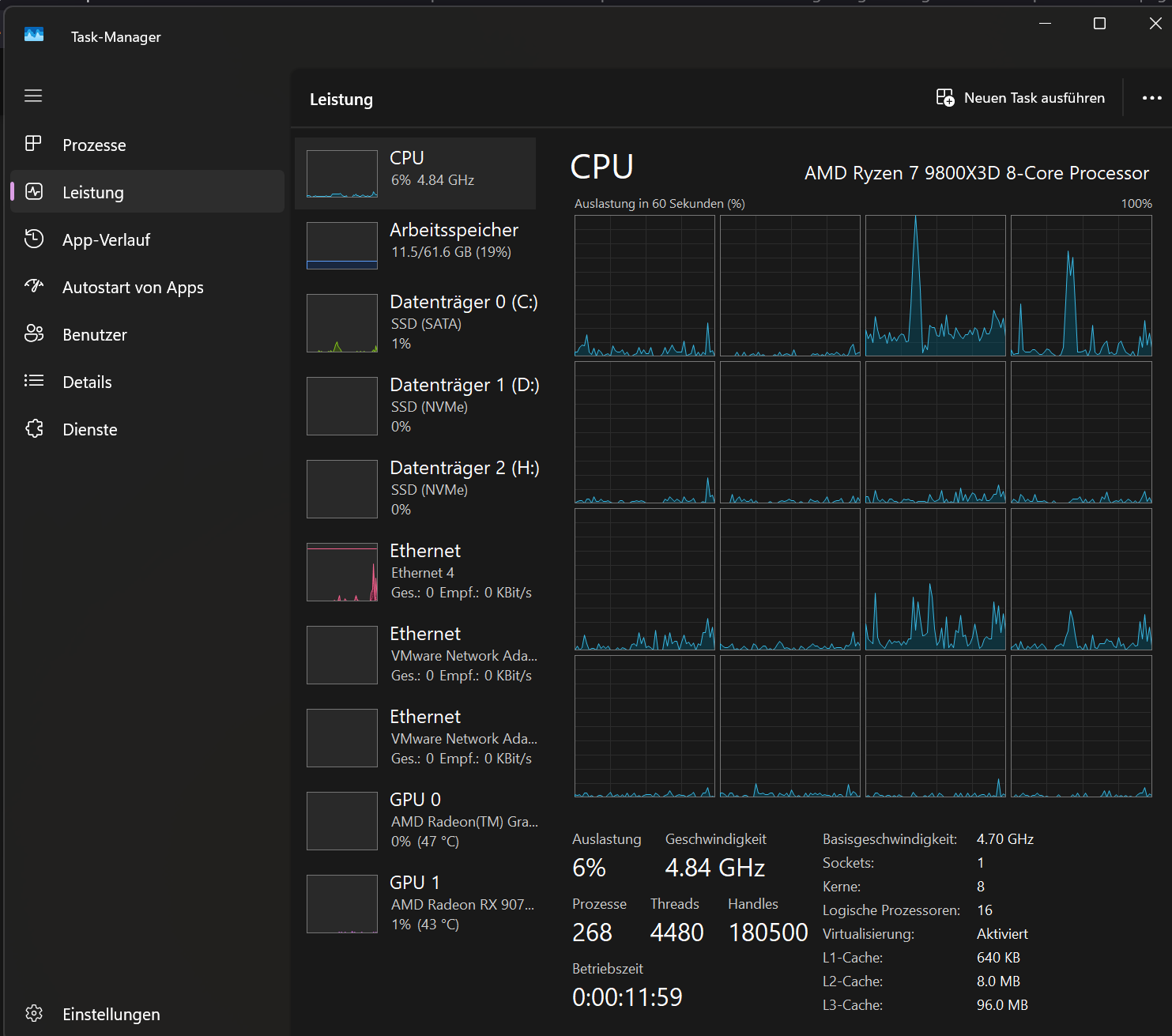This screenshot has width=1172, height=1036.
Task: Click the L3-Cache value 96.0 MB
Action: [x=1002, y=1005]
